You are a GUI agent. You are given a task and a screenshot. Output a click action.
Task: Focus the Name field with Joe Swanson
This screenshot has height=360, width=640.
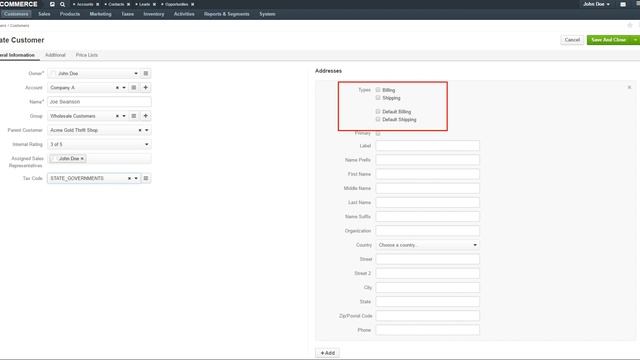pos(99,102)
